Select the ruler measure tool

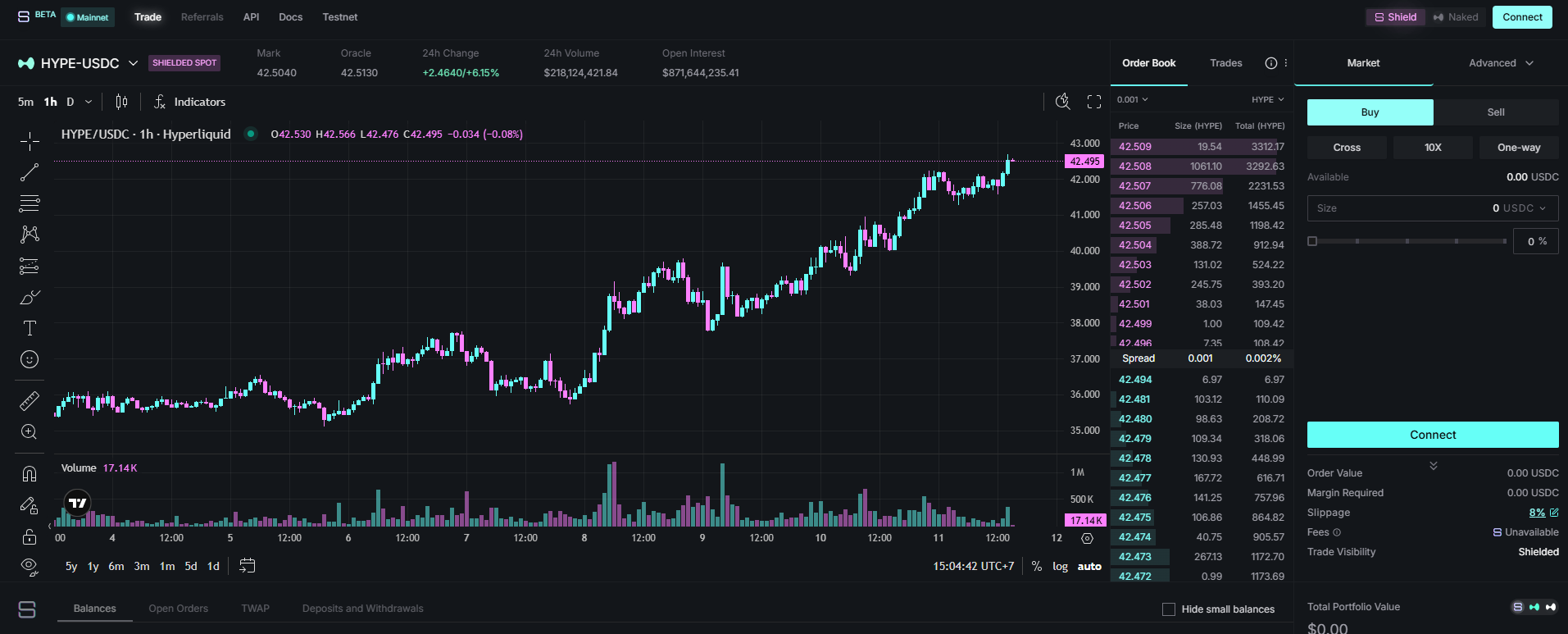tap(30, 400)
